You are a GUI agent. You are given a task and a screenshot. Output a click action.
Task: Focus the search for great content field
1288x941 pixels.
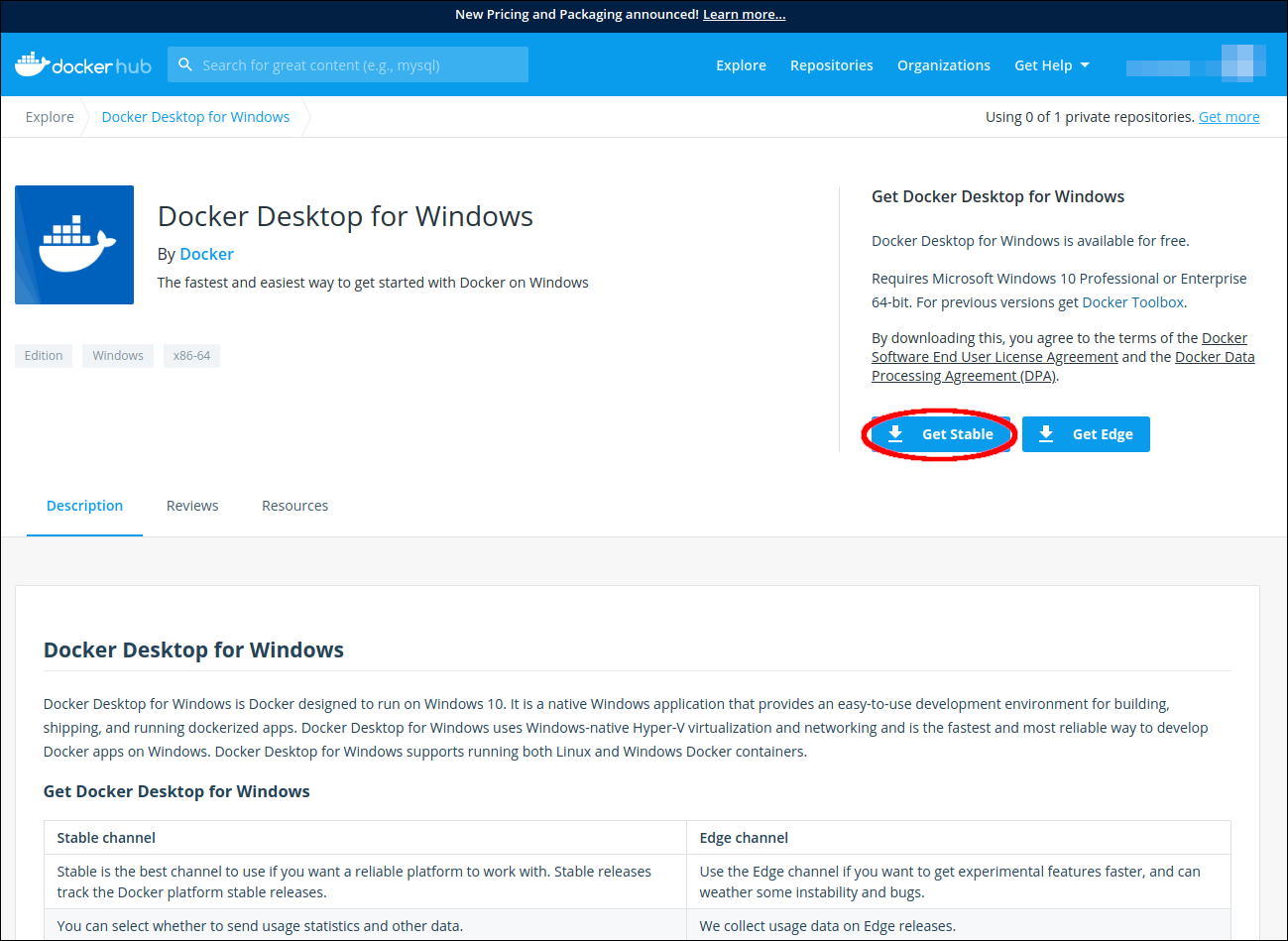pos(348,64)
